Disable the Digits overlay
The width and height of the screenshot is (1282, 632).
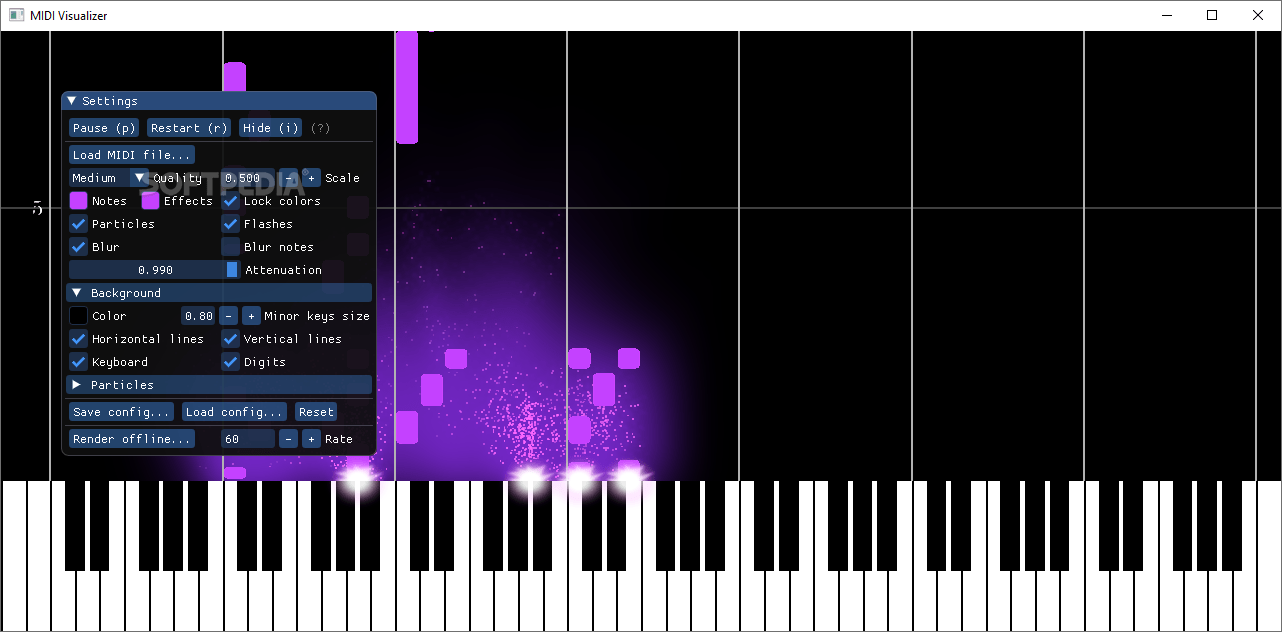[230, 361]
